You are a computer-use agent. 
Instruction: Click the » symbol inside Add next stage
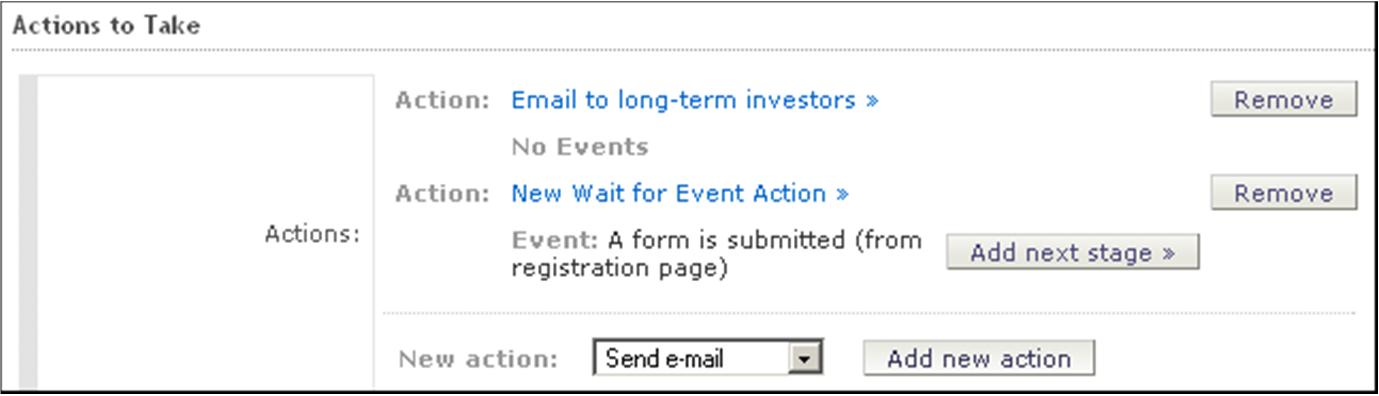pyautogui.click(x=1167, y=254)
